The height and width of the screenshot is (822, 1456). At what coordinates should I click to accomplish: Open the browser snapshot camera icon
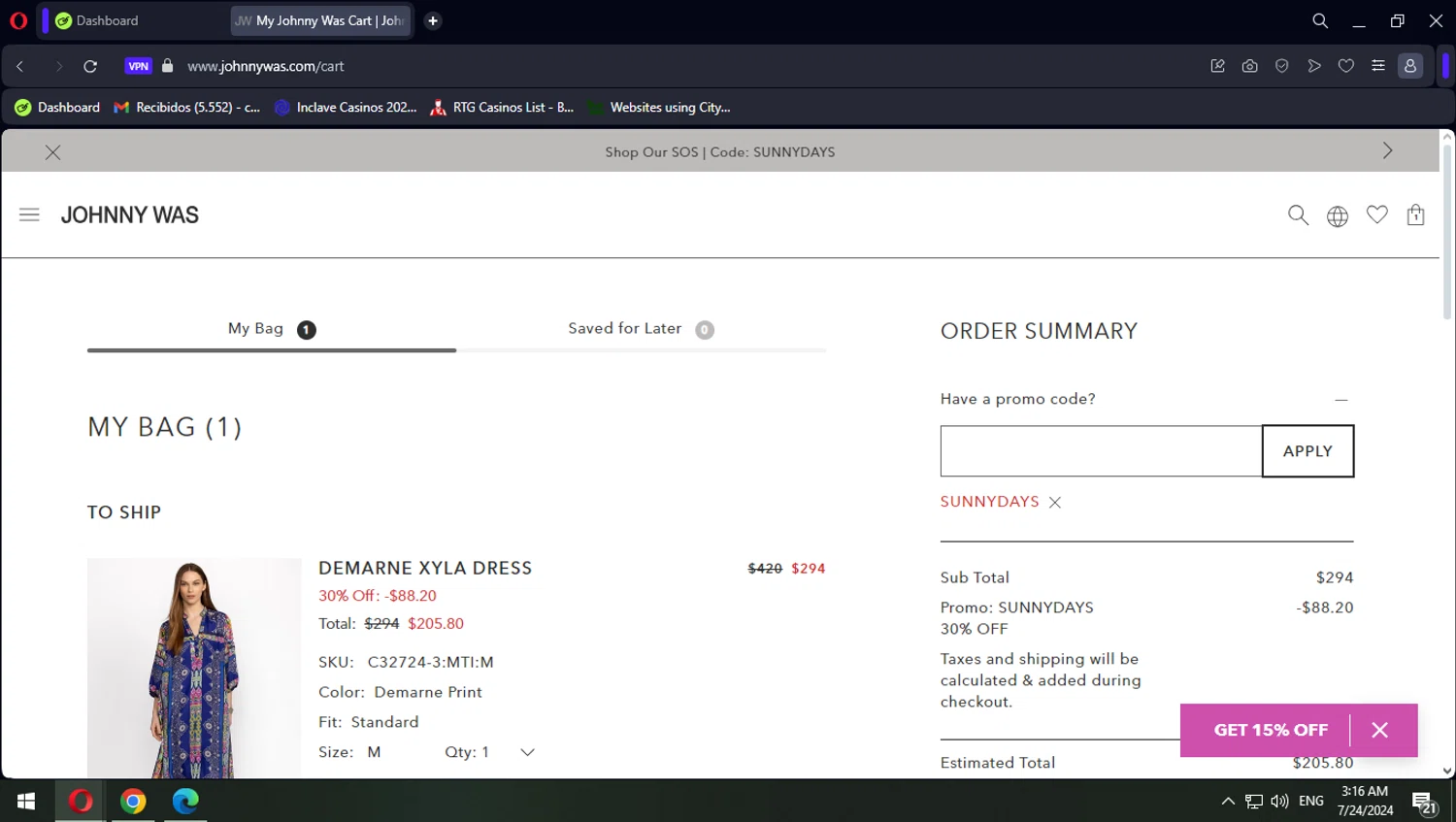click(1249, 66)
